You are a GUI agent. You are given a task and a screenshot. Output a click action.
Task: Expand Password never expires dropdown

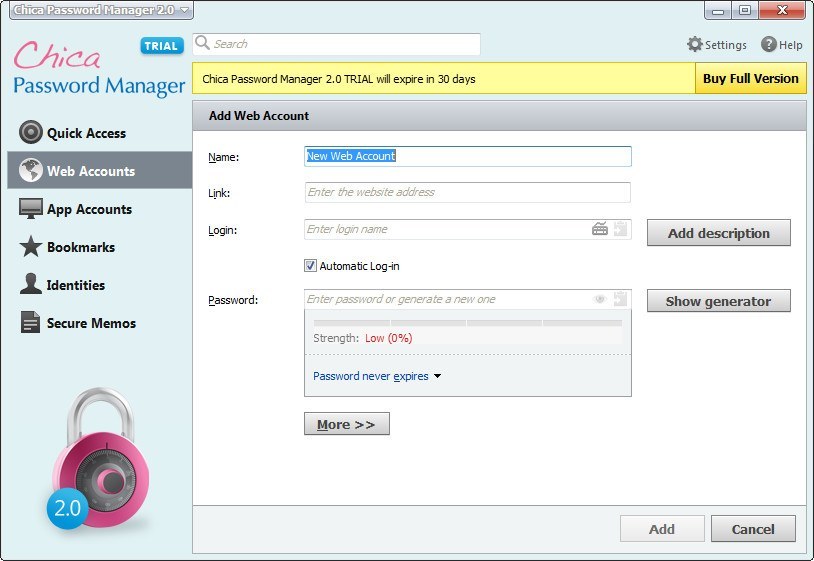[377, 376]
